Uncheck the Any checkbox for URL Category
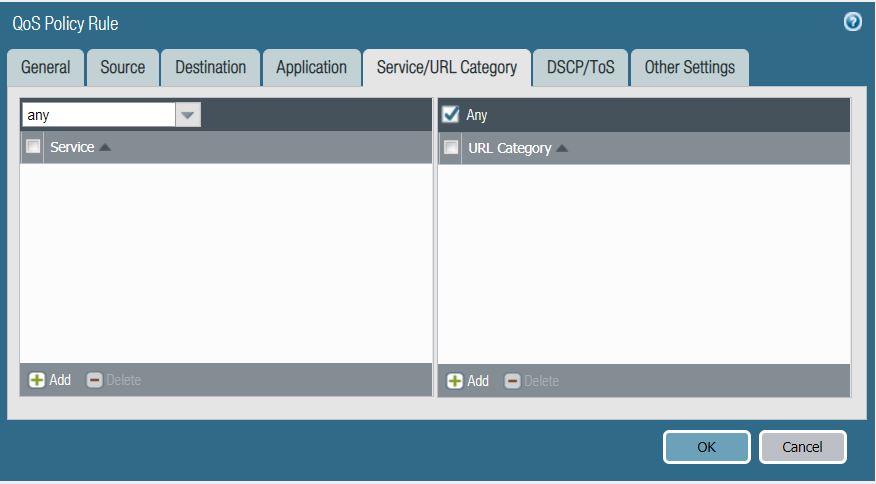The width and height of the screenshot is (876, 484). (450, 115)
